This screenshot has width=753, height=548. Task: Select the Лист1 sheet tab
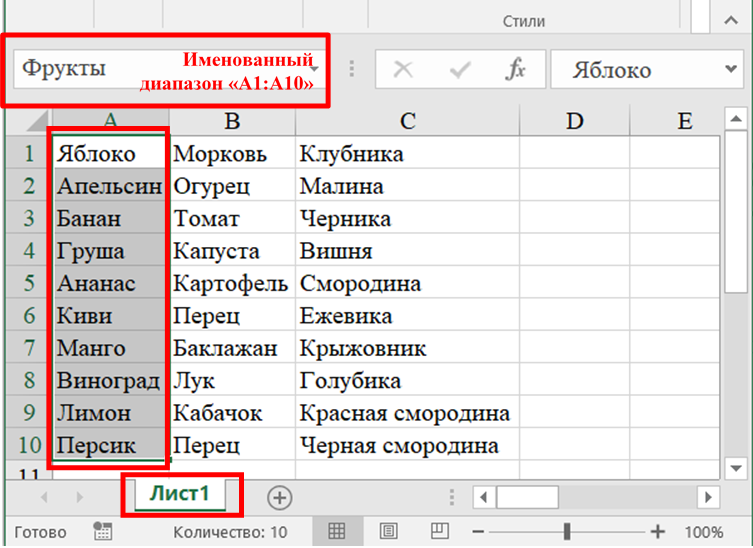coord(180,495)
